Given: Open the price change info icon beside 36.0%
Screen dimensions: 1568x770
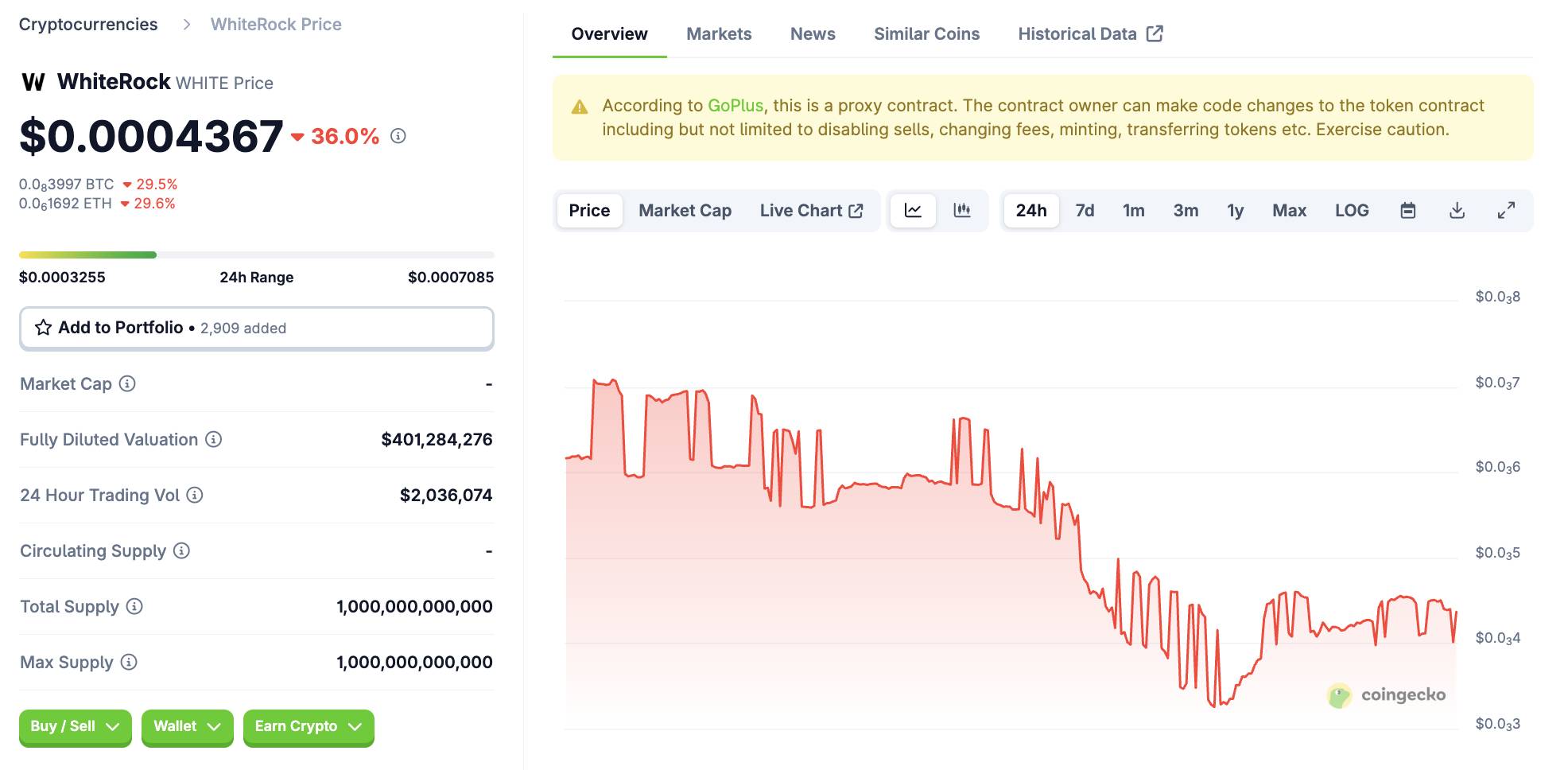Looking at the screenshot, I should pos(398,136).
